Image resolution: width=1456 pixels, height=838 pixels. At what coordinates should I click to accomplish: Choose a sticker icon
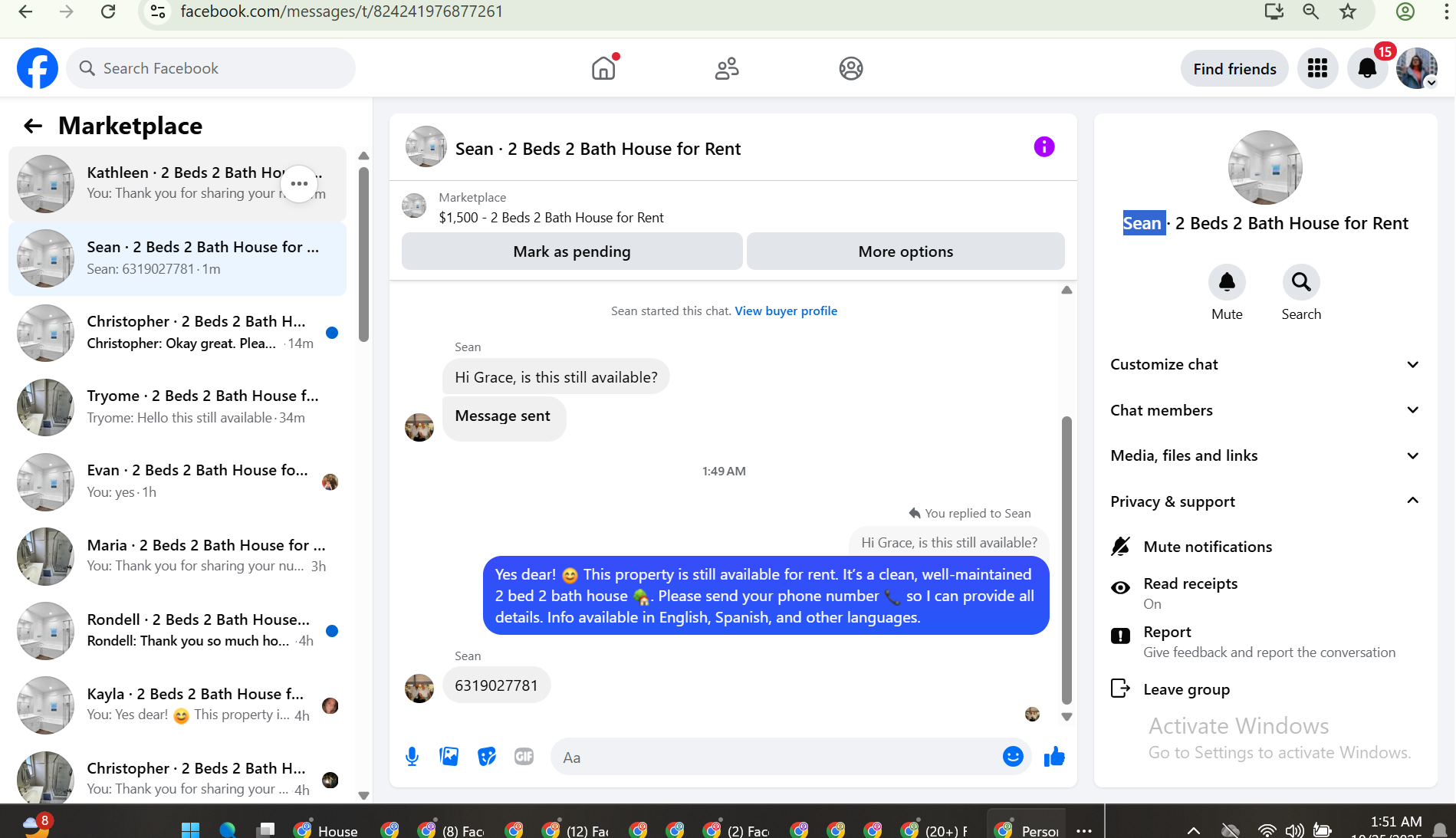pos(487,757)
